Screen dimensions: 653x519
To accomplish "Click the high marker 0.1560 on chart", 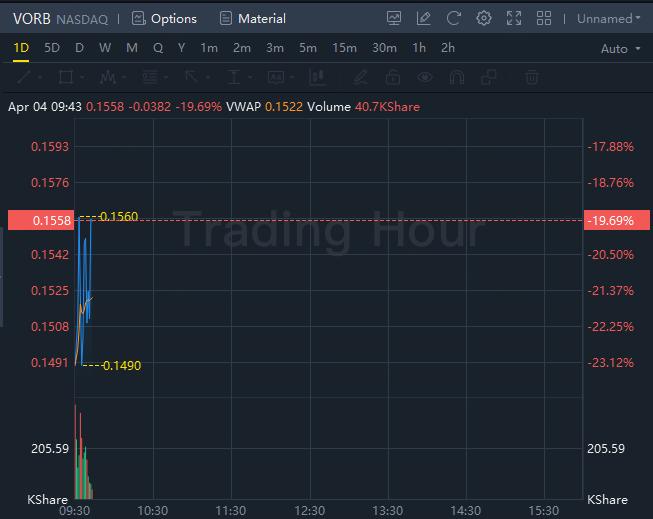I will (119, 216).
